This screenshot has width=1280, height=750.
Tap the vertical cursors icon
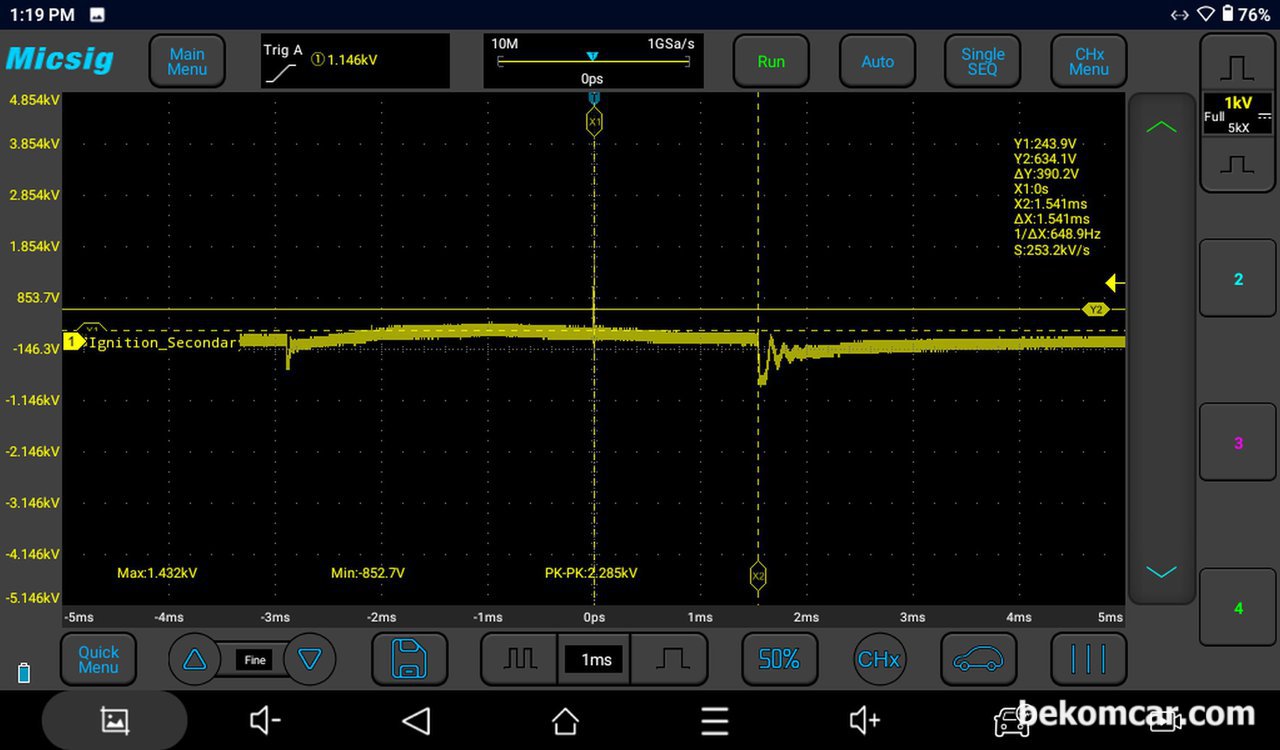pos(1088,660)
